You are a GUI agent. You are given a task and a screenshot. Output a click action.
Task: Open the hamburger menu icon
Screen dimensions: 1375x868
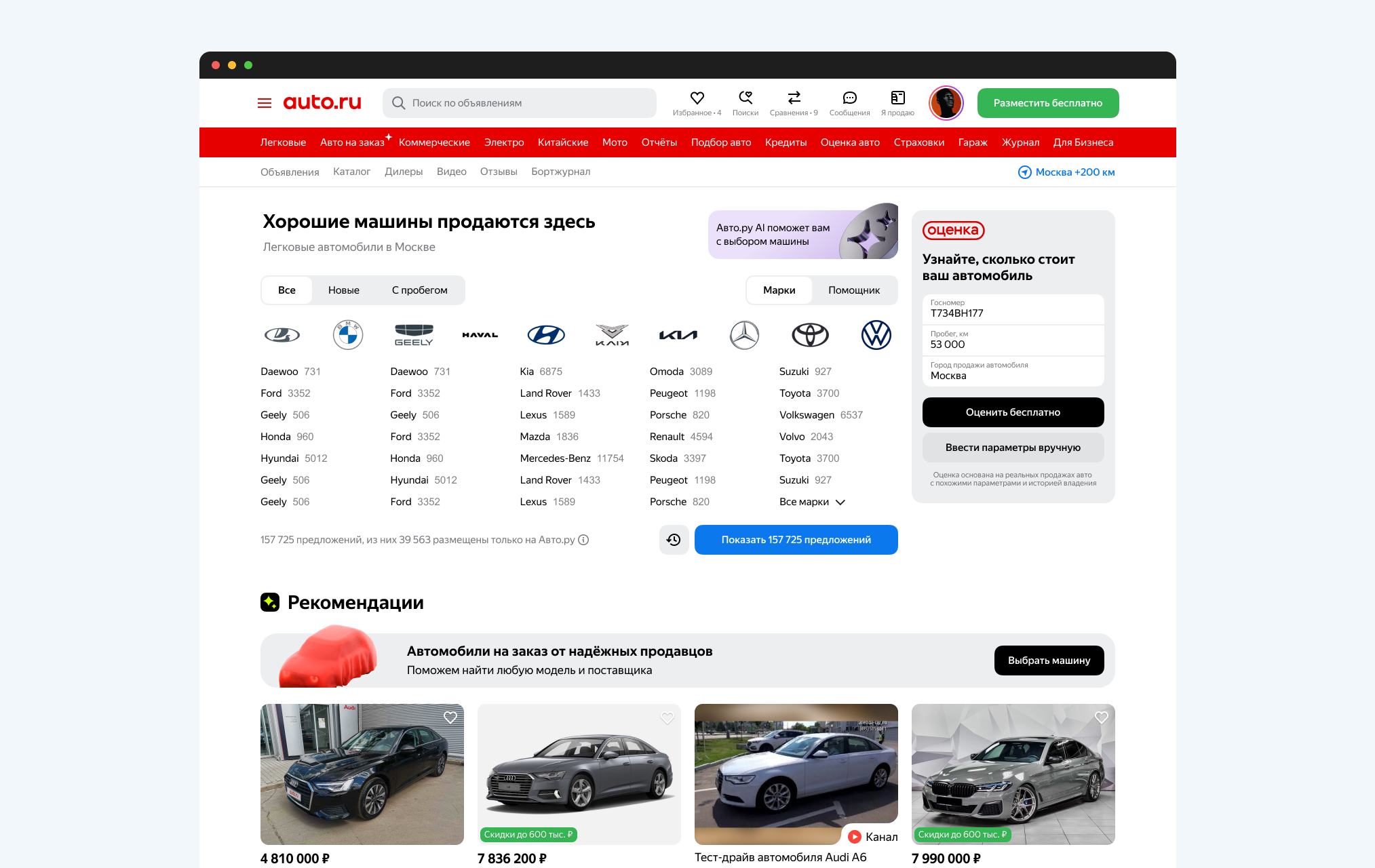coord(265,103)
